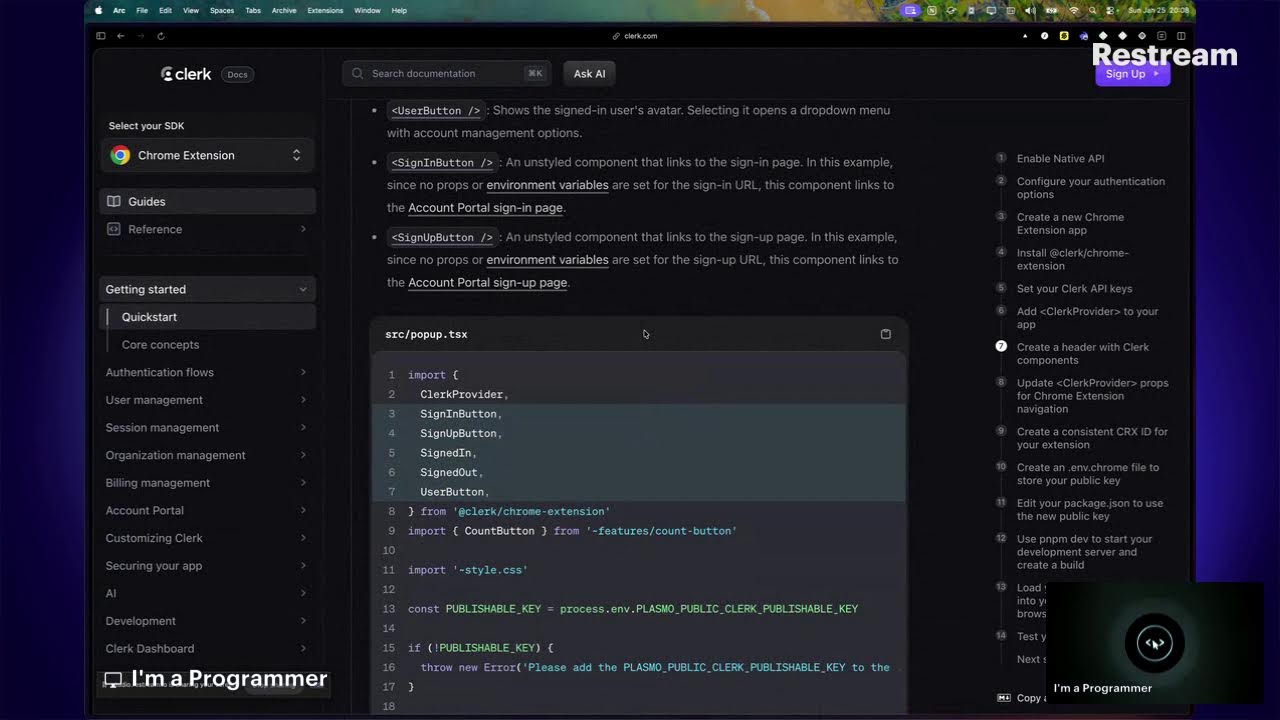Expand Session management
The width and height of the screenshot is (1280, 720).
[x=207, y=427]
